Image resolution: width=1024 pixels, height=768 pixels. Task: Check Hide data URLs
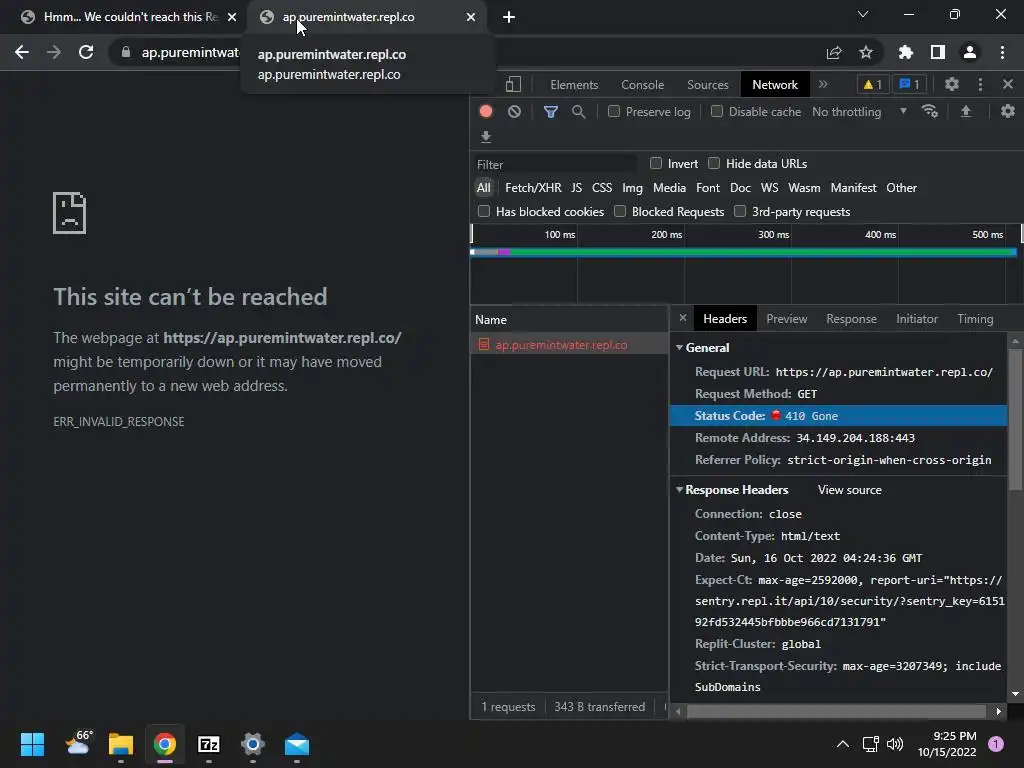pos(714,163)
